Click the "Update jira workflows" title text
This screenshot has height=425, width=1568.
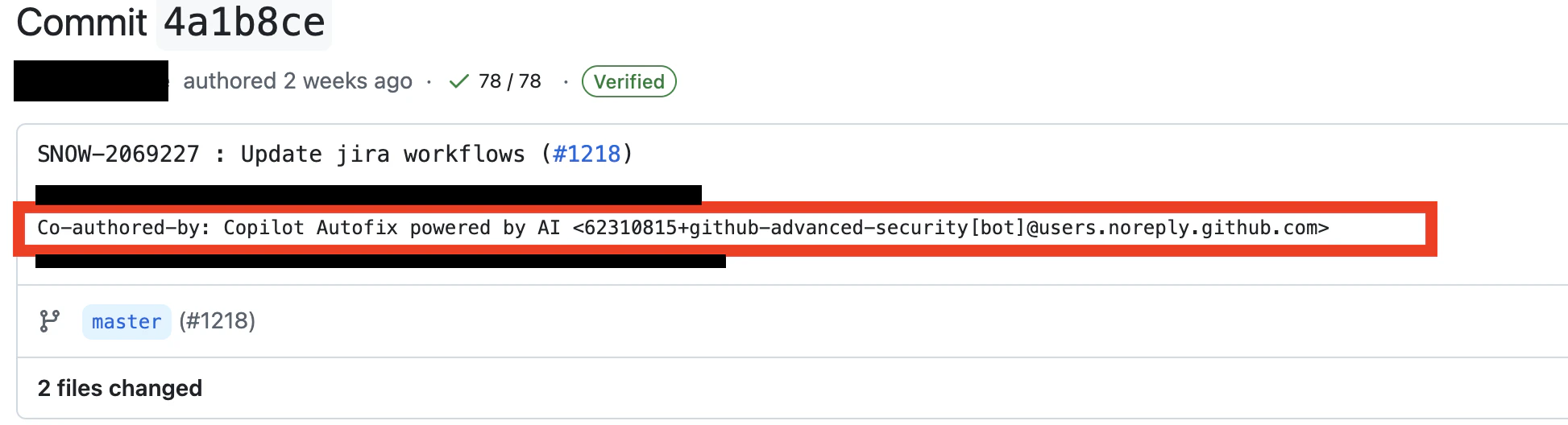383,154
